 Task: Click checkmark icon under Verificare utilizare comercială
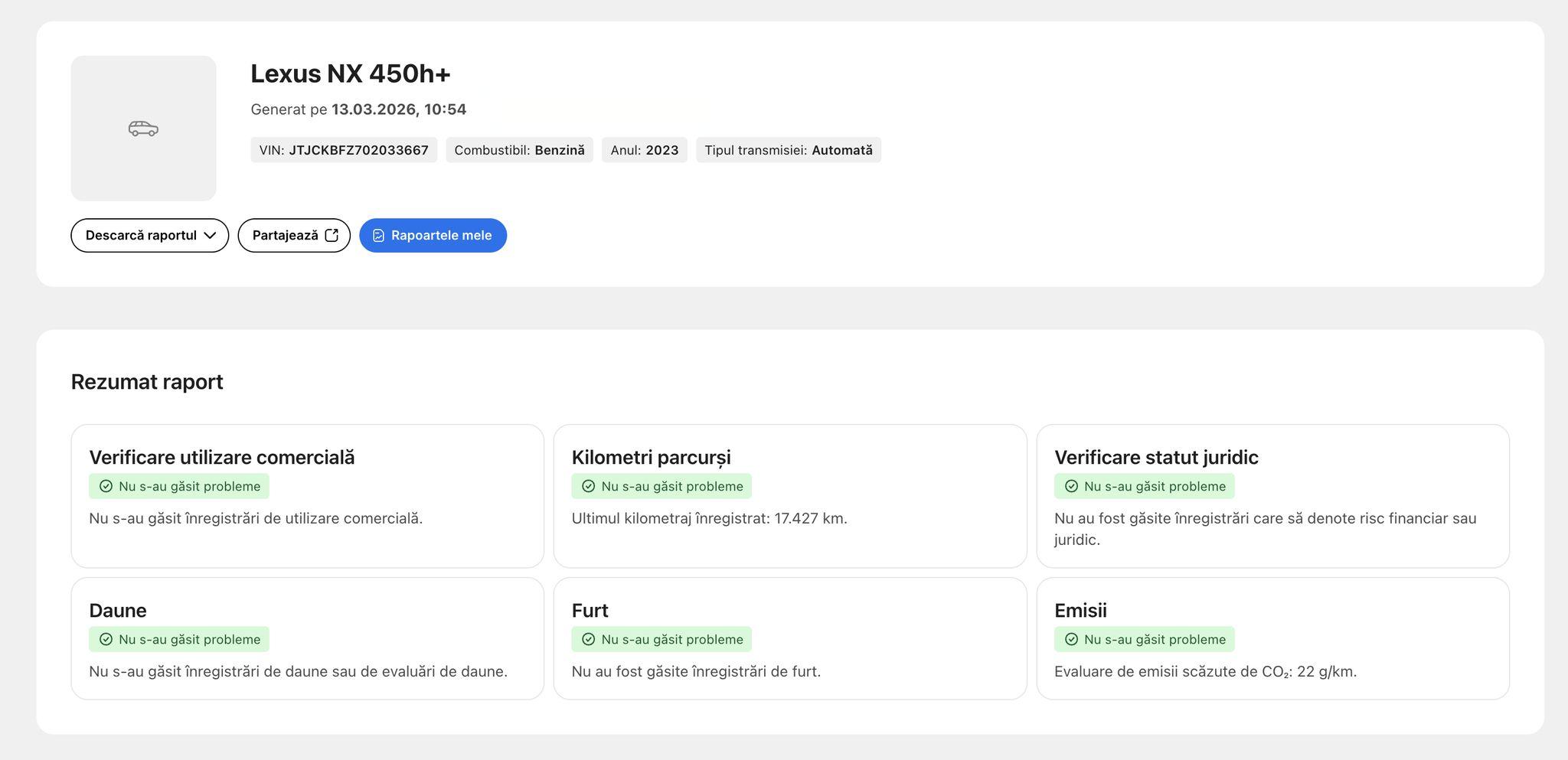pos(106,487)
